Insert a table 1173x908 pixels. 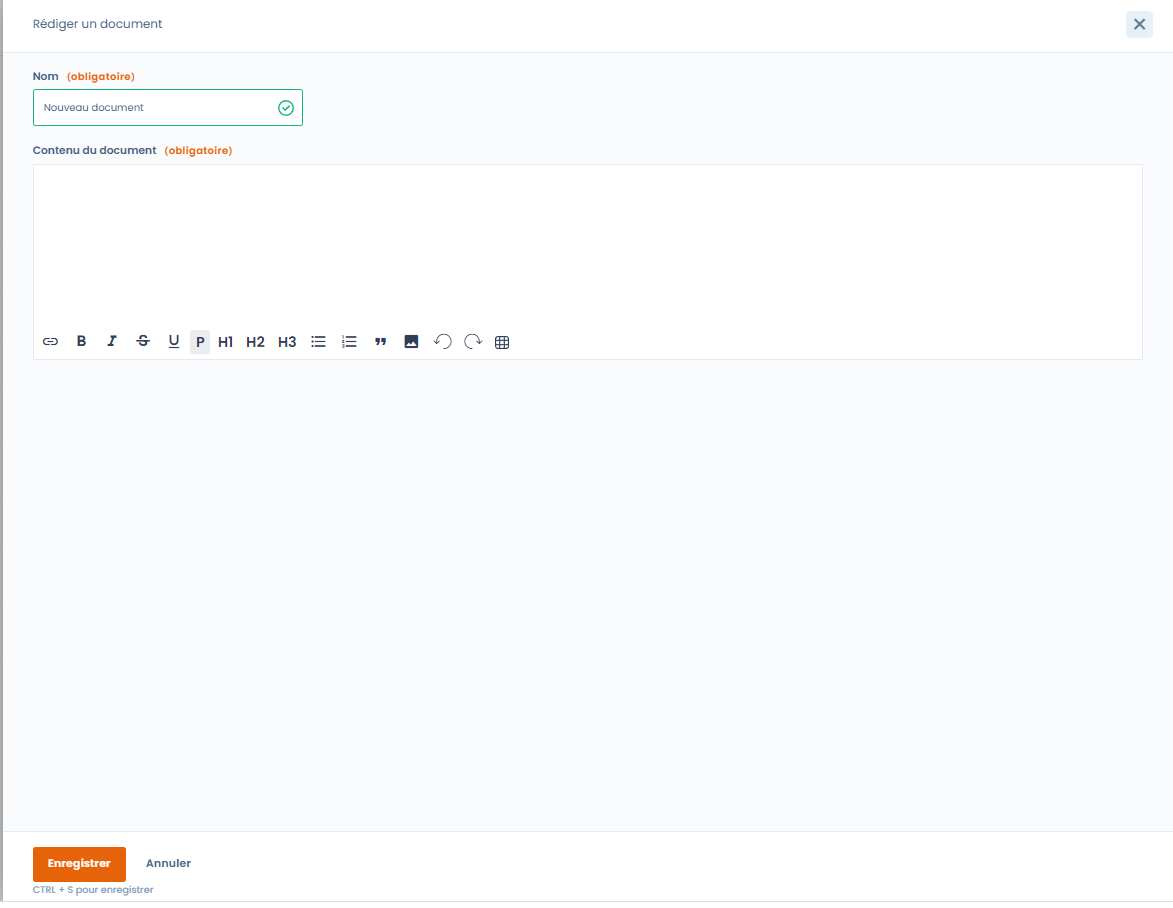click(502, 342)
